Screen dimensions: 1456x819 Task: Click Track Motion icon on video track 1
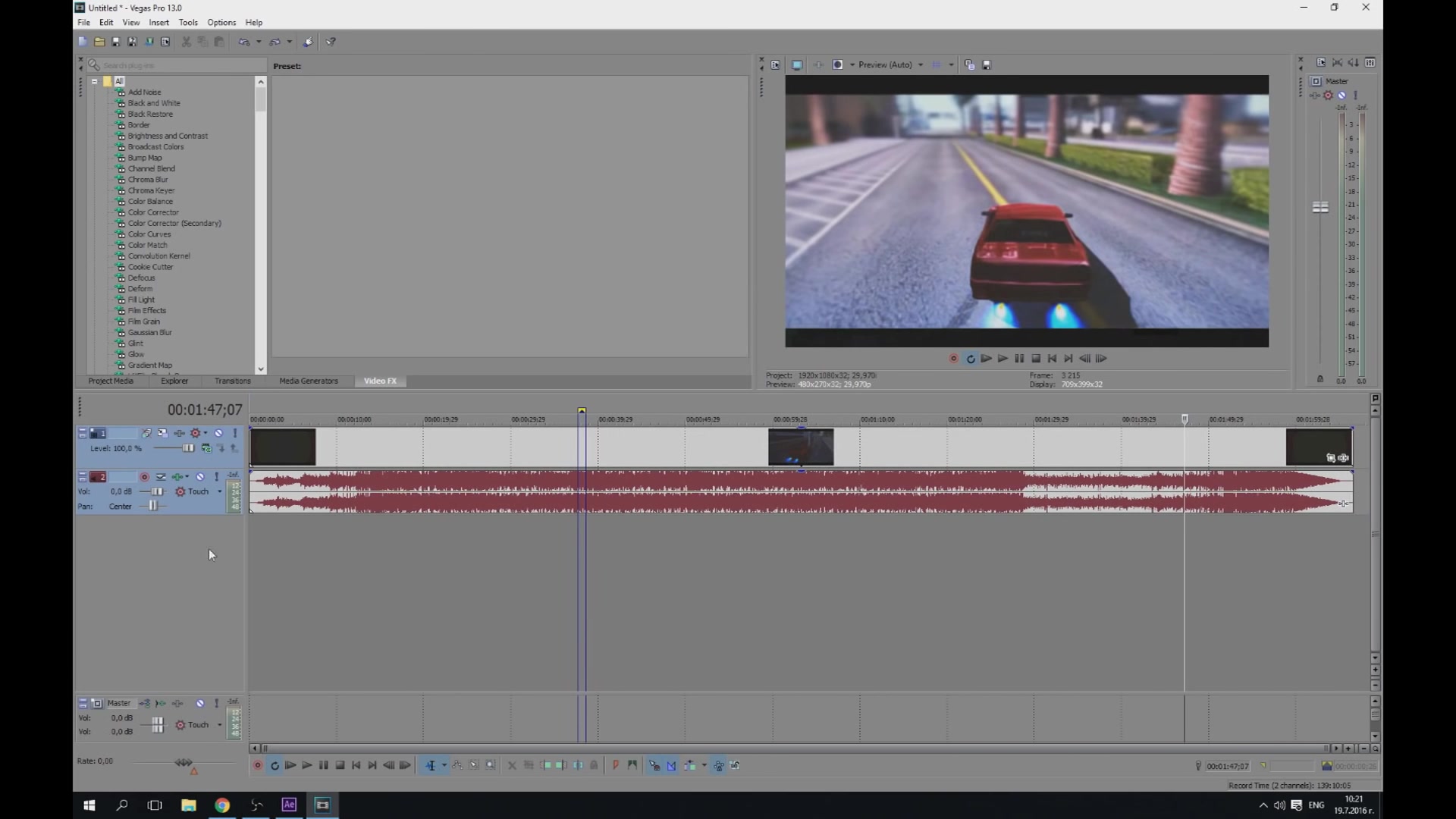(x=162, y=433)
